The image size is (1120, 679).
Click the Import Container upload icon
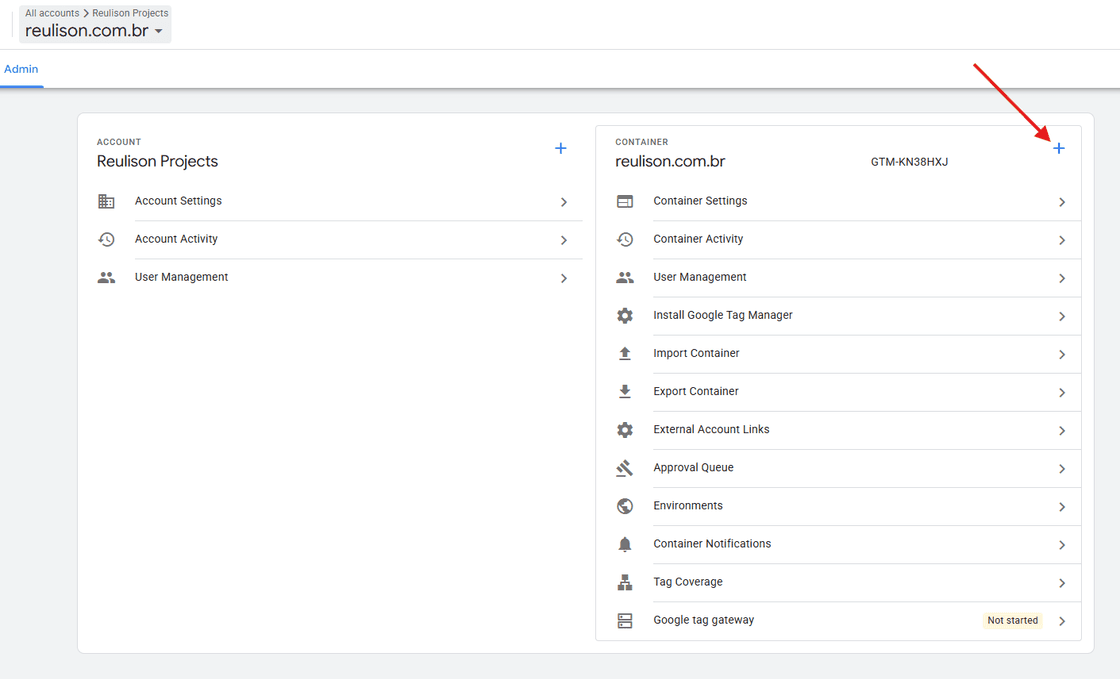tap(625, 353)
